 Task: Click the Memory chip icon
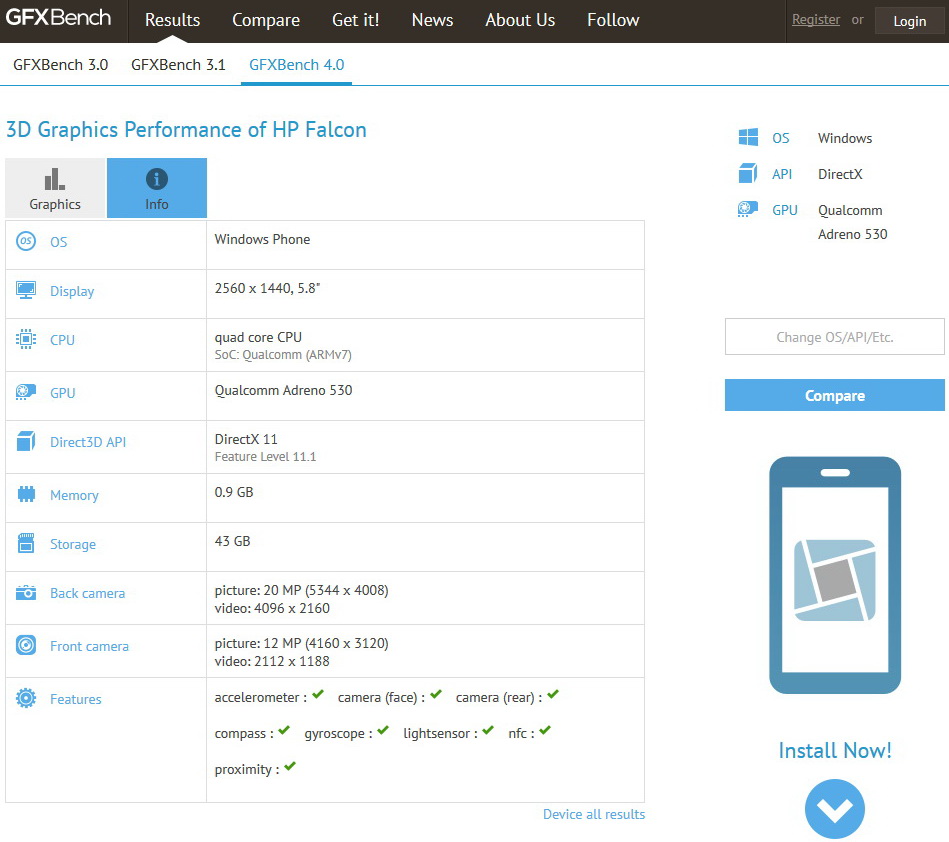point(26,494)
